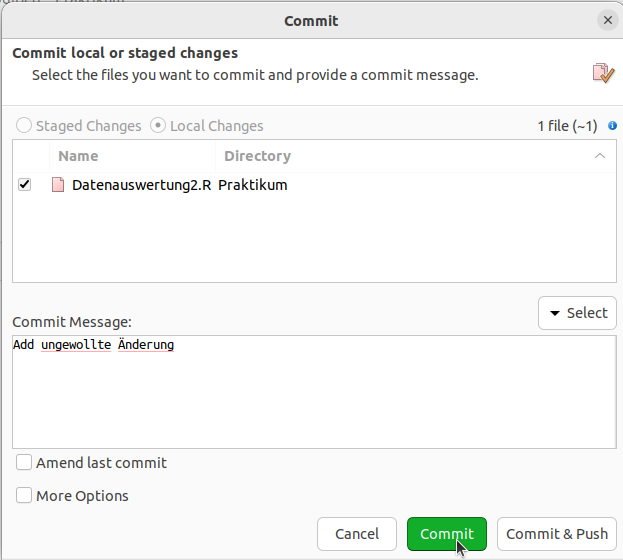The height and width of the screenshot is (560, 623).
Task: Click the Commit & Push button
Action: pyautogui.click(x=557, y=534)
